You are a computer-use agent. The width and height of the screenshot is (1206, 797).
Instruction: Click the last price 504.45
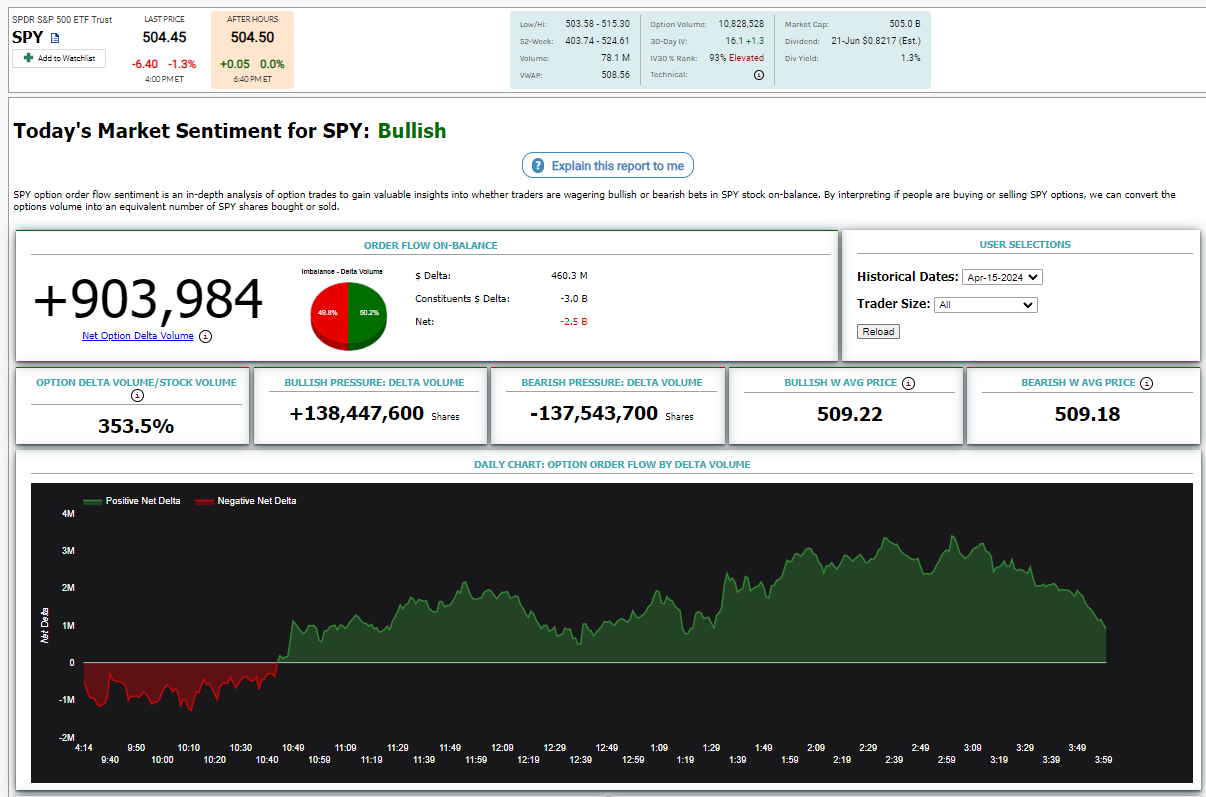[165, 37]
